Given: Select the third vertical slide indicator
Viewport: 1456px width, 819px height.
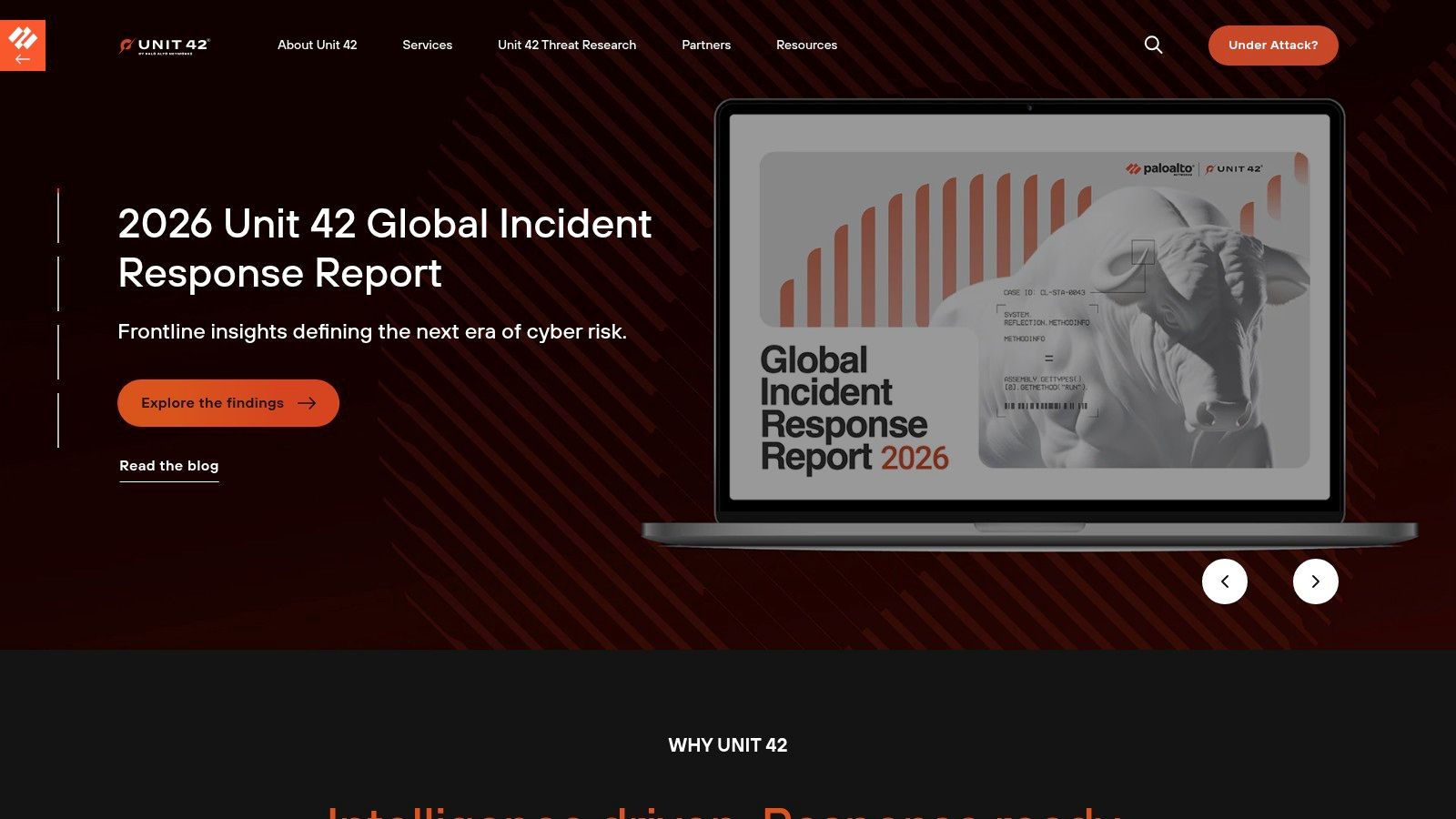Looking at the screenshot, I should coord(58,352).
